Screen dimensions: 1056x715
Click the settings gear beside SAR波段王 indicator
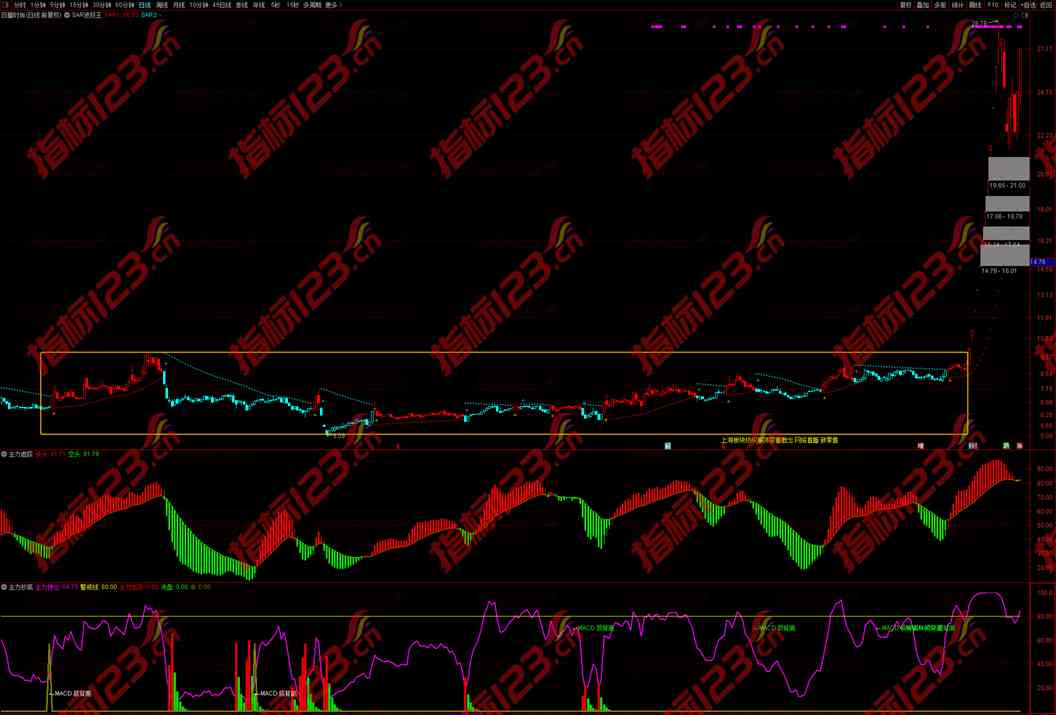point(66,16)
